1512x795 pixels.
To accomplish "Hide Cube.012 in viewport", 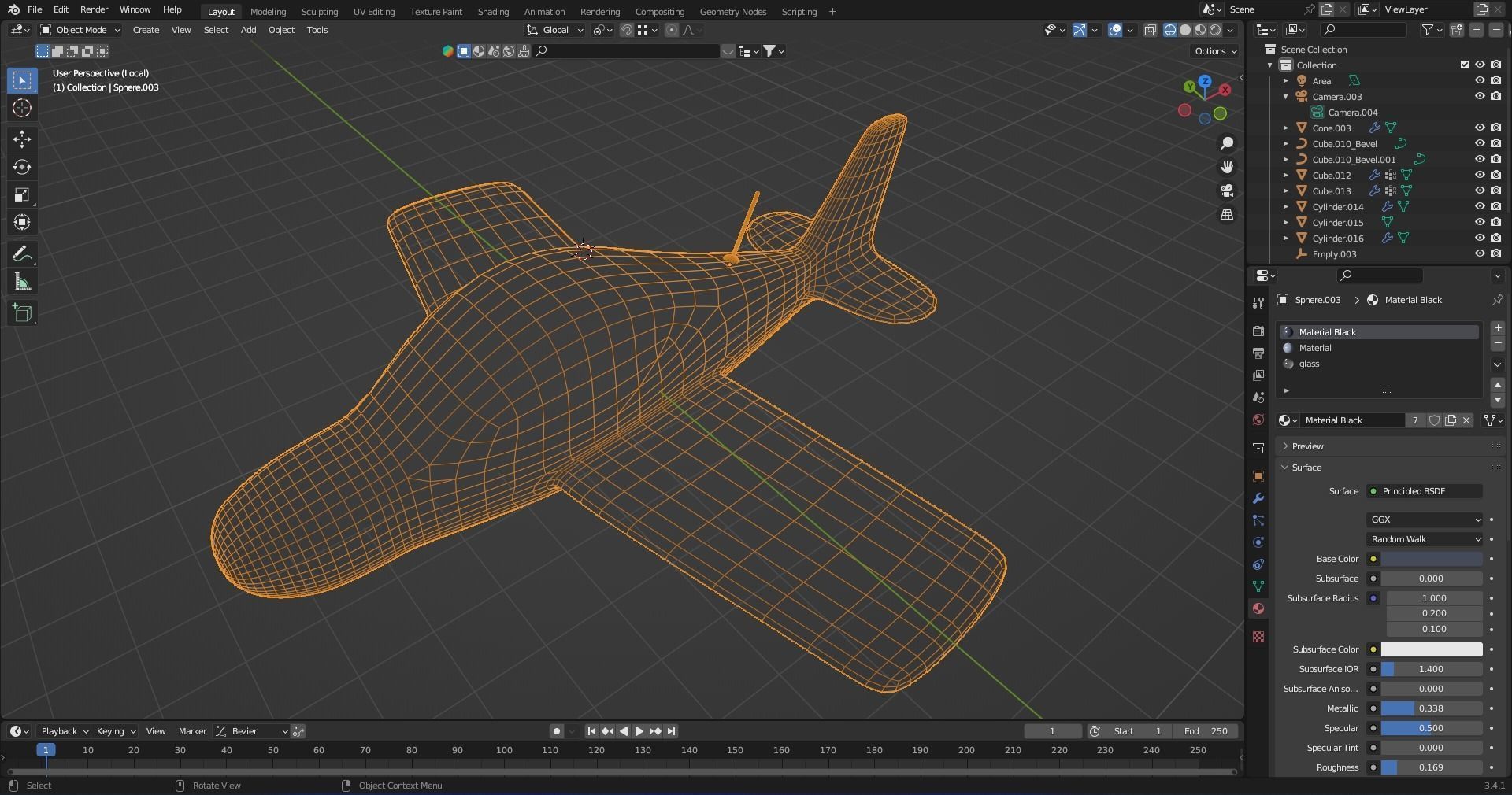I will [x=1480, y=175].
